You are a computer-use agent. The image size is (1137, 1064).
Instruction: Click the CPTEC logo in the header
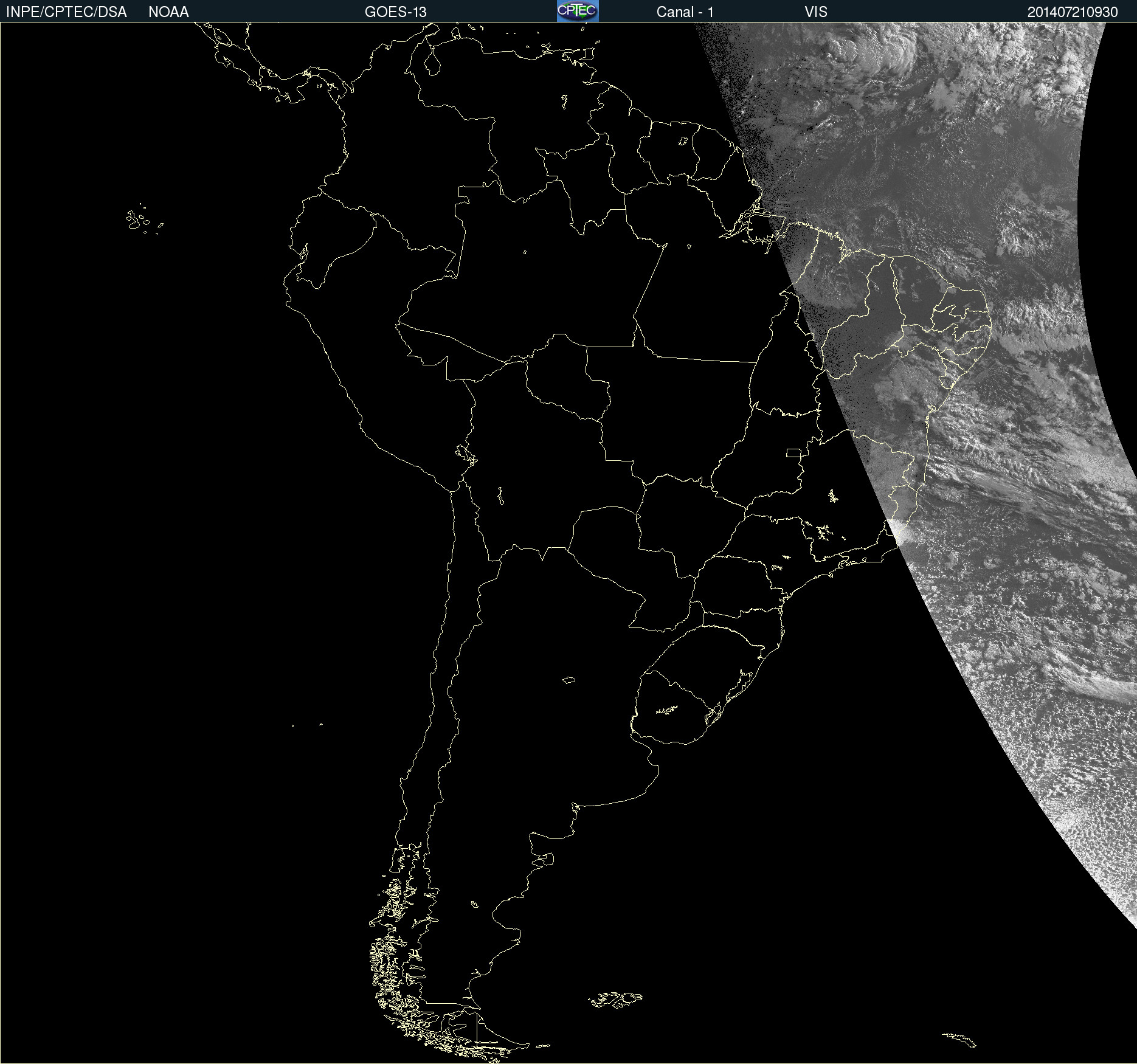pyautogui.click(x=578, y=11)
